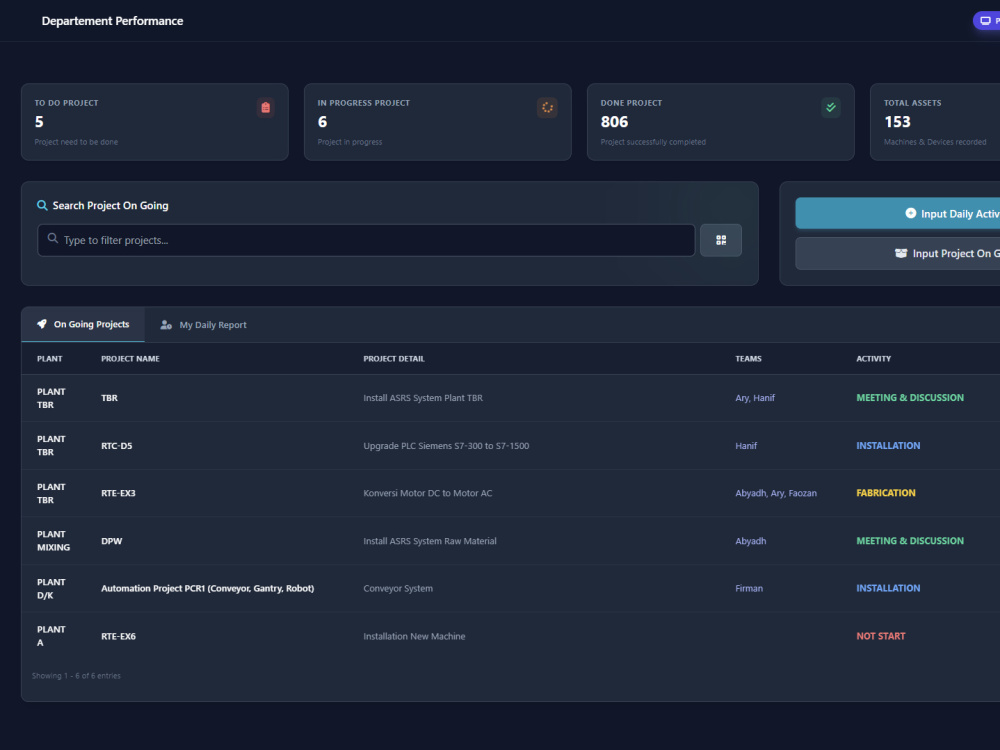This screenshot has width=1000, height=750.
Task: Click the 'Abyadh, Ary, Faozan' team cell
Action: 776,493
